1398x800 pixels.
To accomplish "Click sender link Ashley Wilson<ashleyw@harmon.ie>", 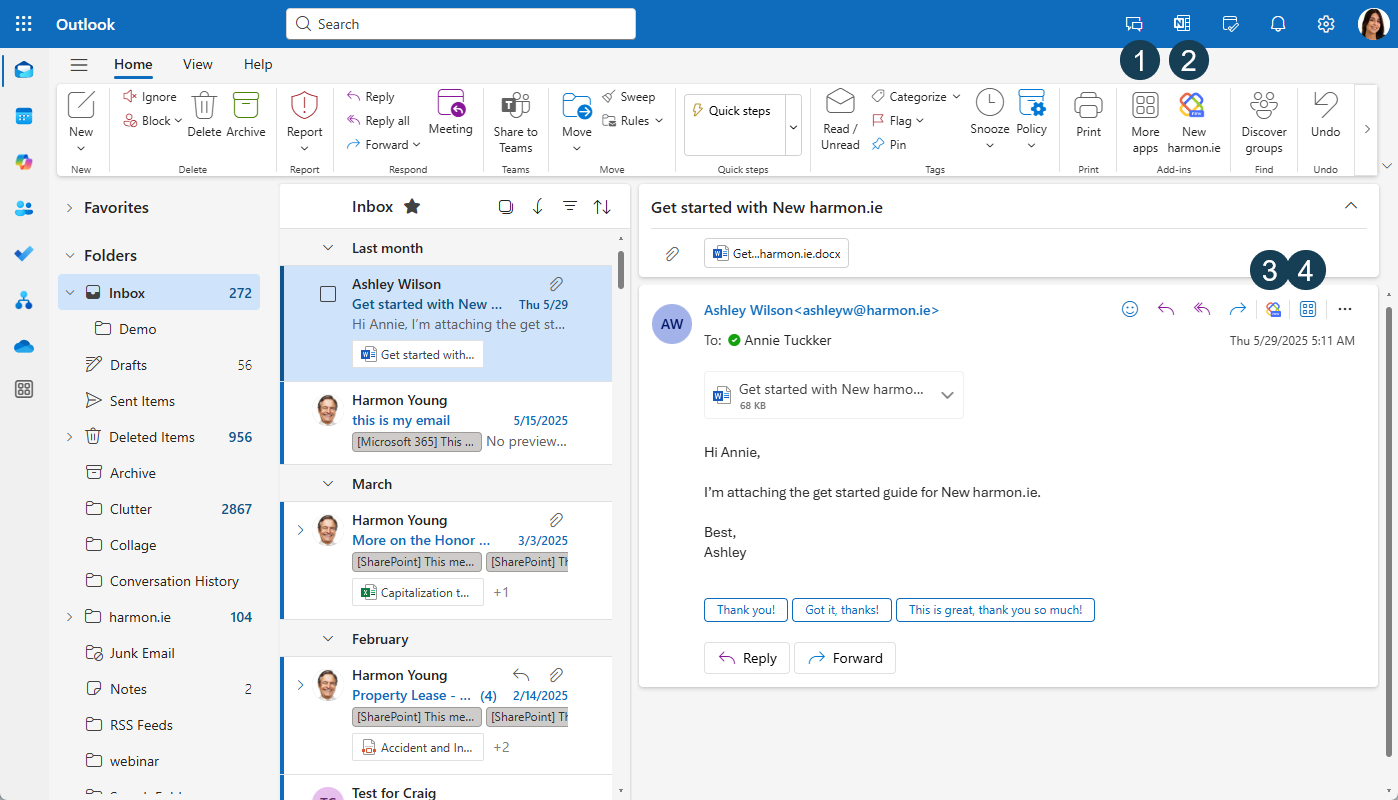I will (822, 310).
